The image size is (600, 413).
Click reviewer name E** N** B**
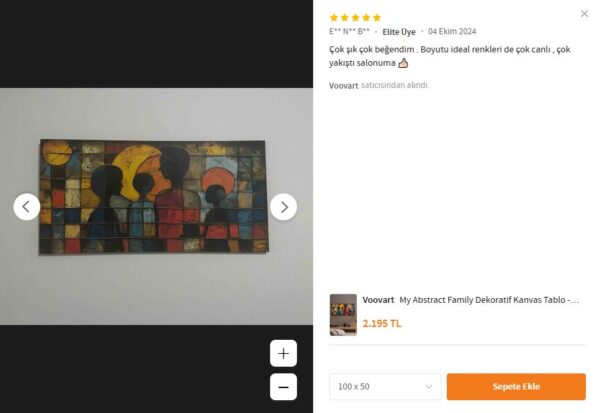(349, 32)
